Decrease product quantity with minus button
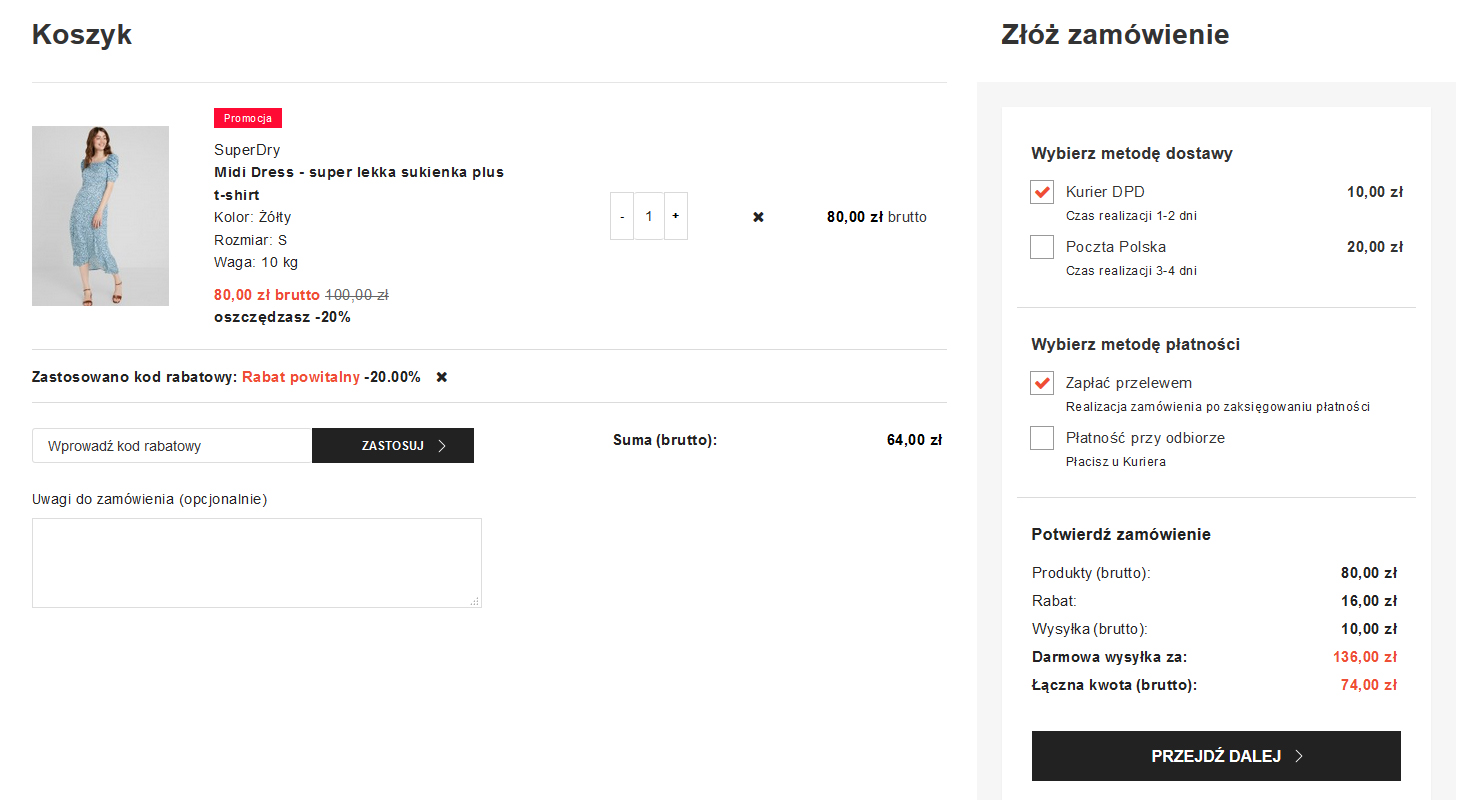1470x800 pixels. [x=622, y=216]
